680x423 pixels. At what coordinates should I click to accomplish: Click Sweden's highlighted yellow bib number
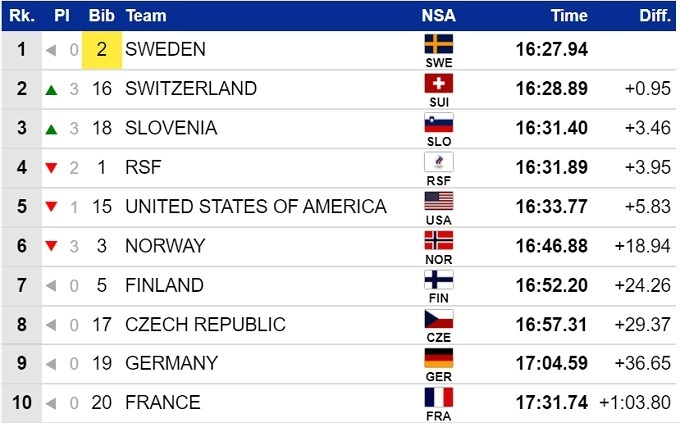102,50
